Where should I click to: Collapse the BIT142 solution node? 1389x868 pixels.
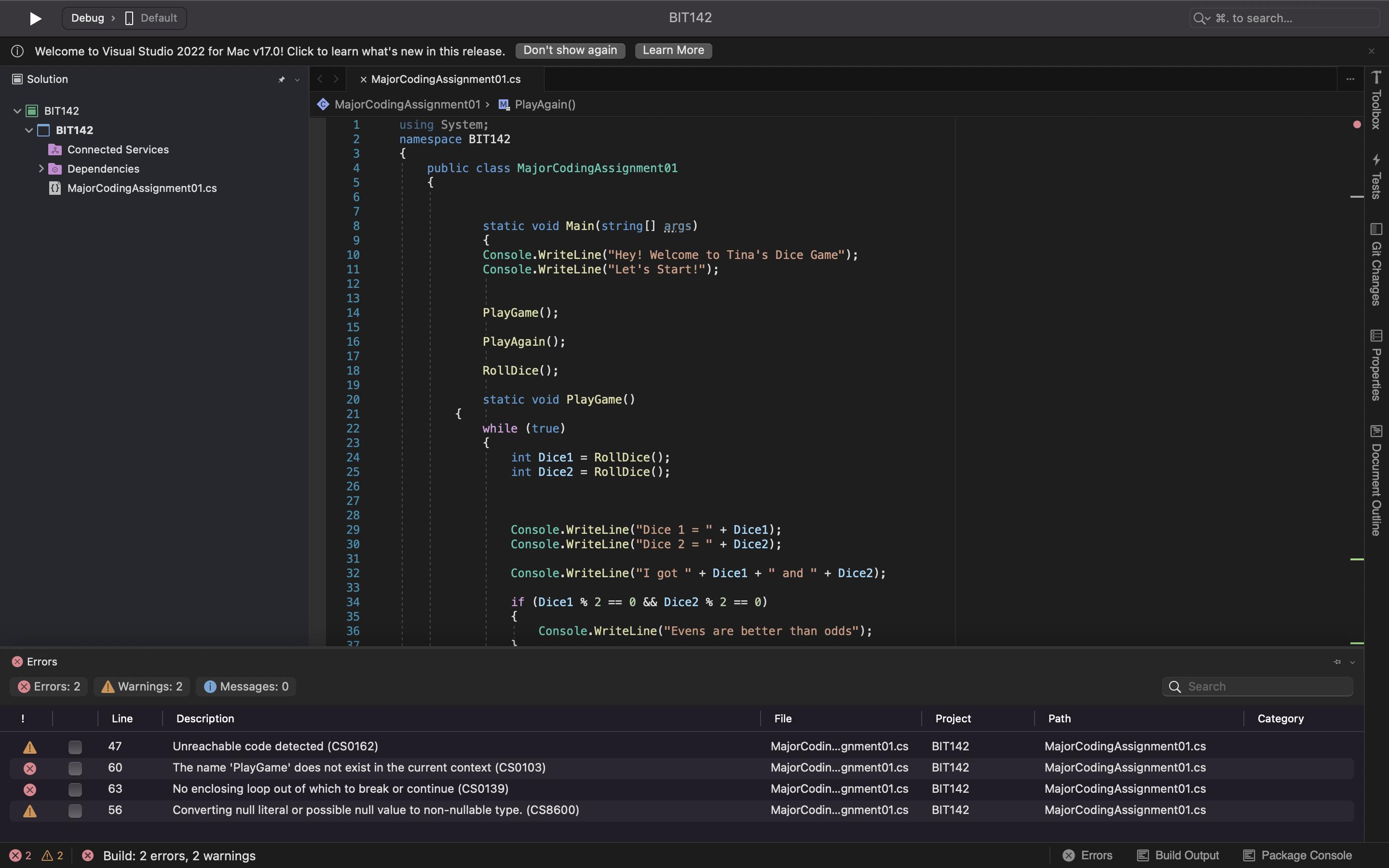click(17, 111)
